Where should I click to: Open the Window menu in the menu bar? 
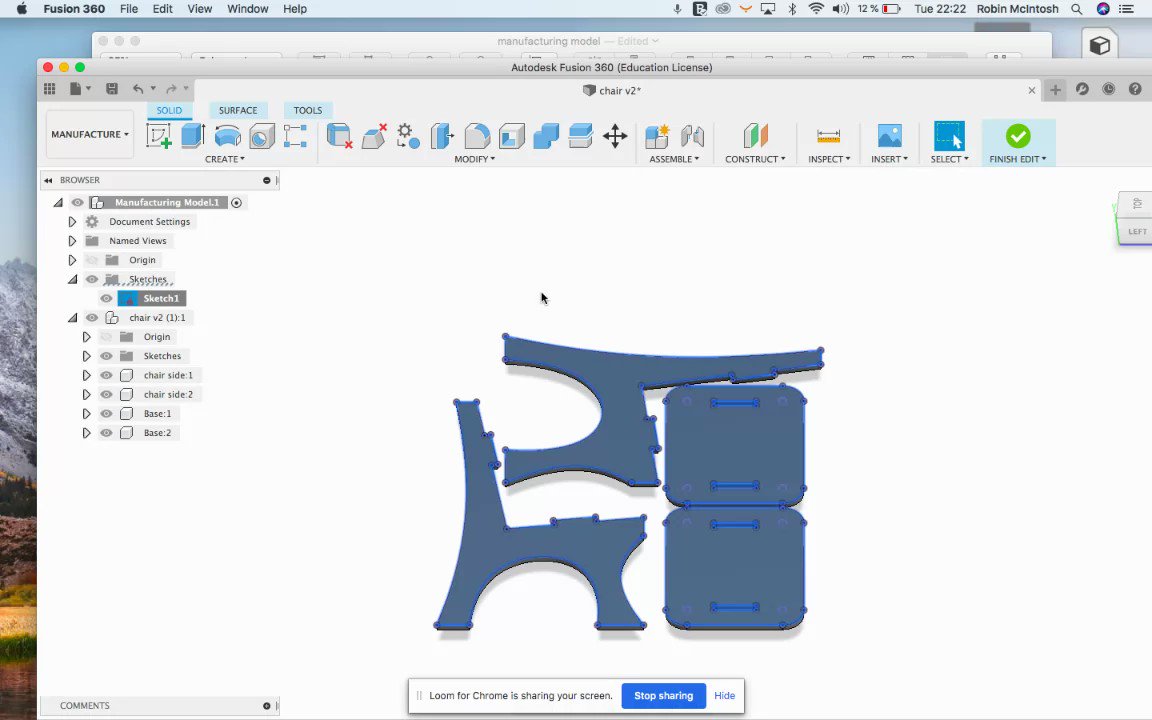(x=248, y=9)
